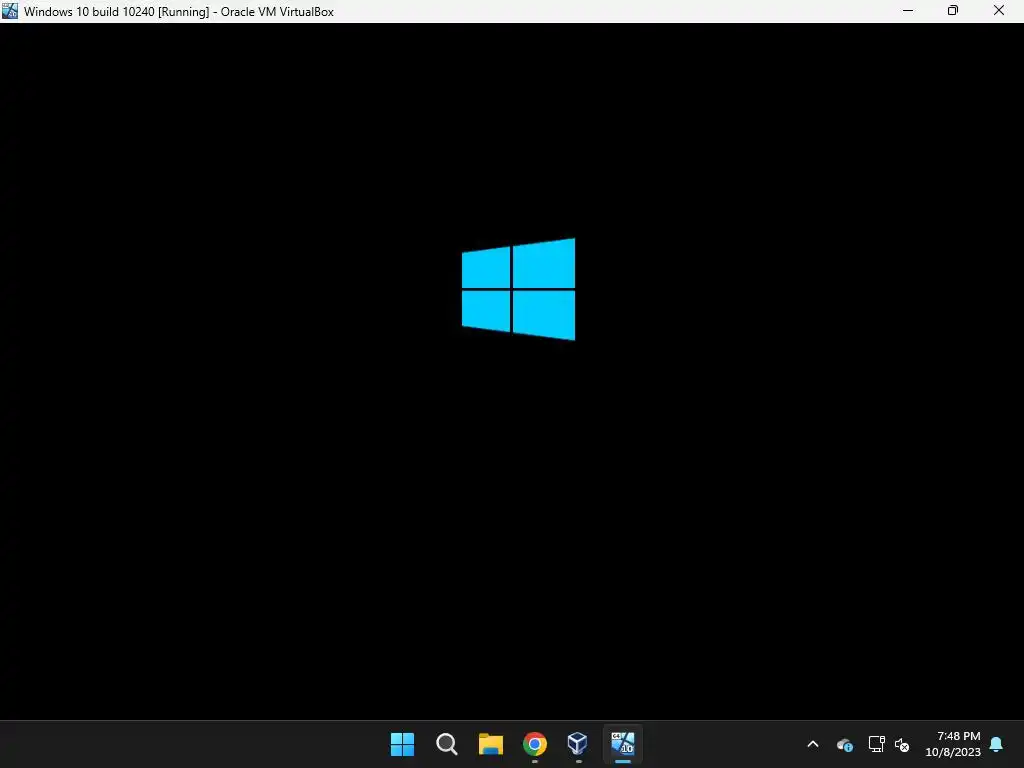
Task: Open Google Chrome from taskbar
Action: click(x=535, y=744)
